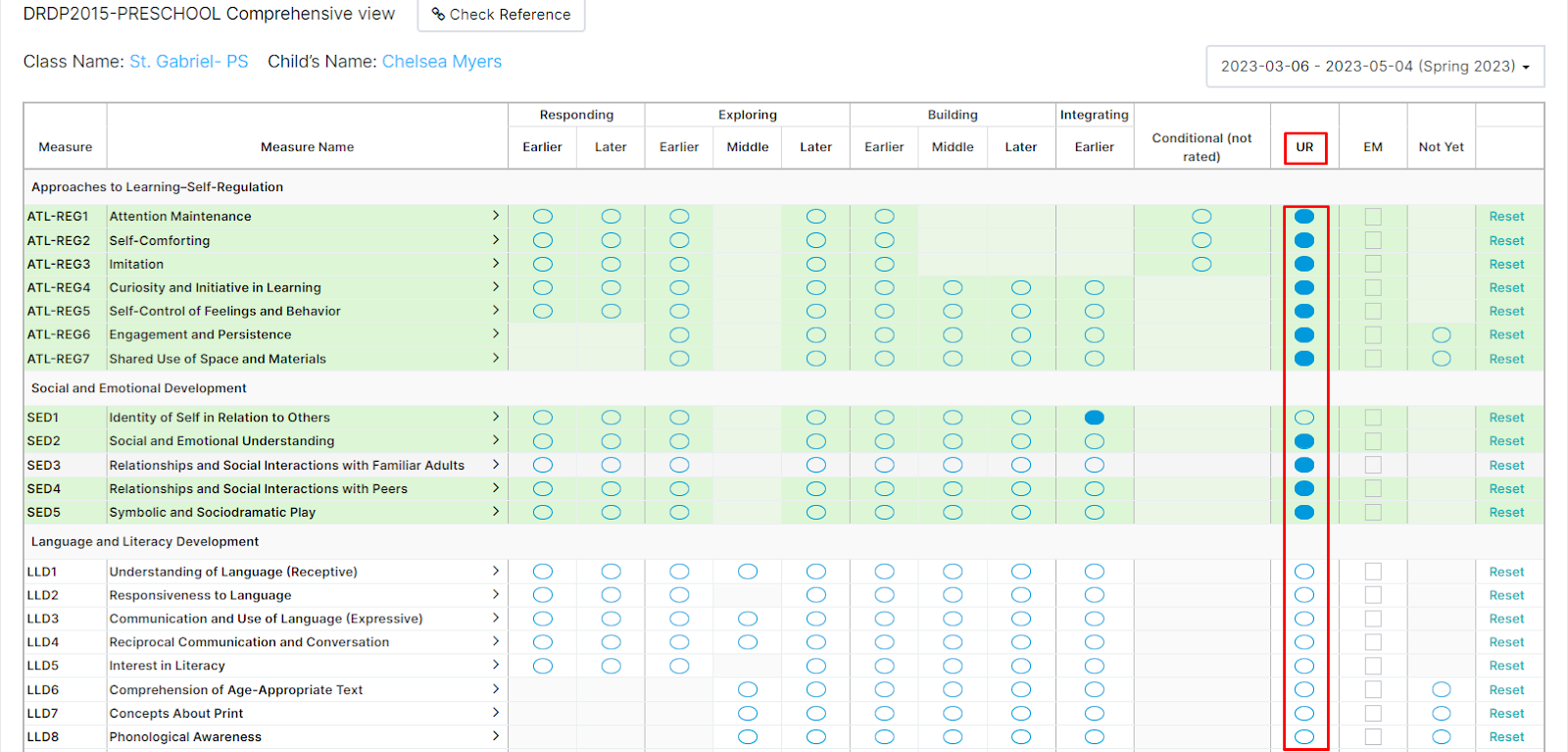Expand Curiosity and Initiative in Learning chevron
This screenshot has height=752, width=1568.
coord(495,287)
